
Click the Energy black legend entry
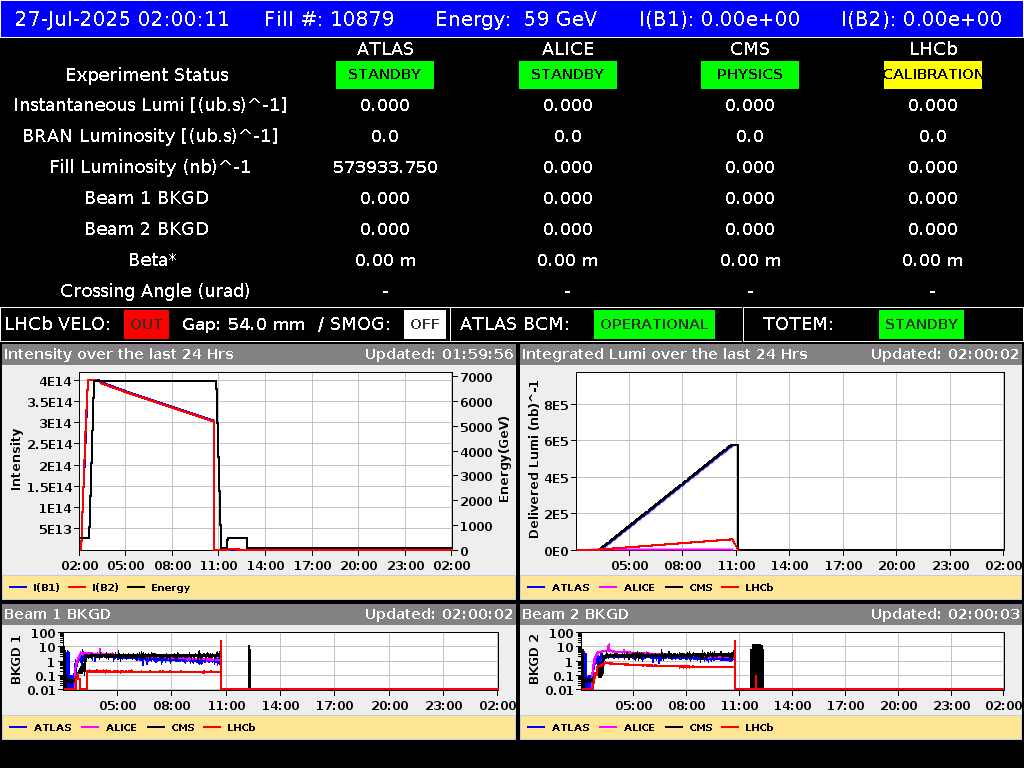click(159, 587)
